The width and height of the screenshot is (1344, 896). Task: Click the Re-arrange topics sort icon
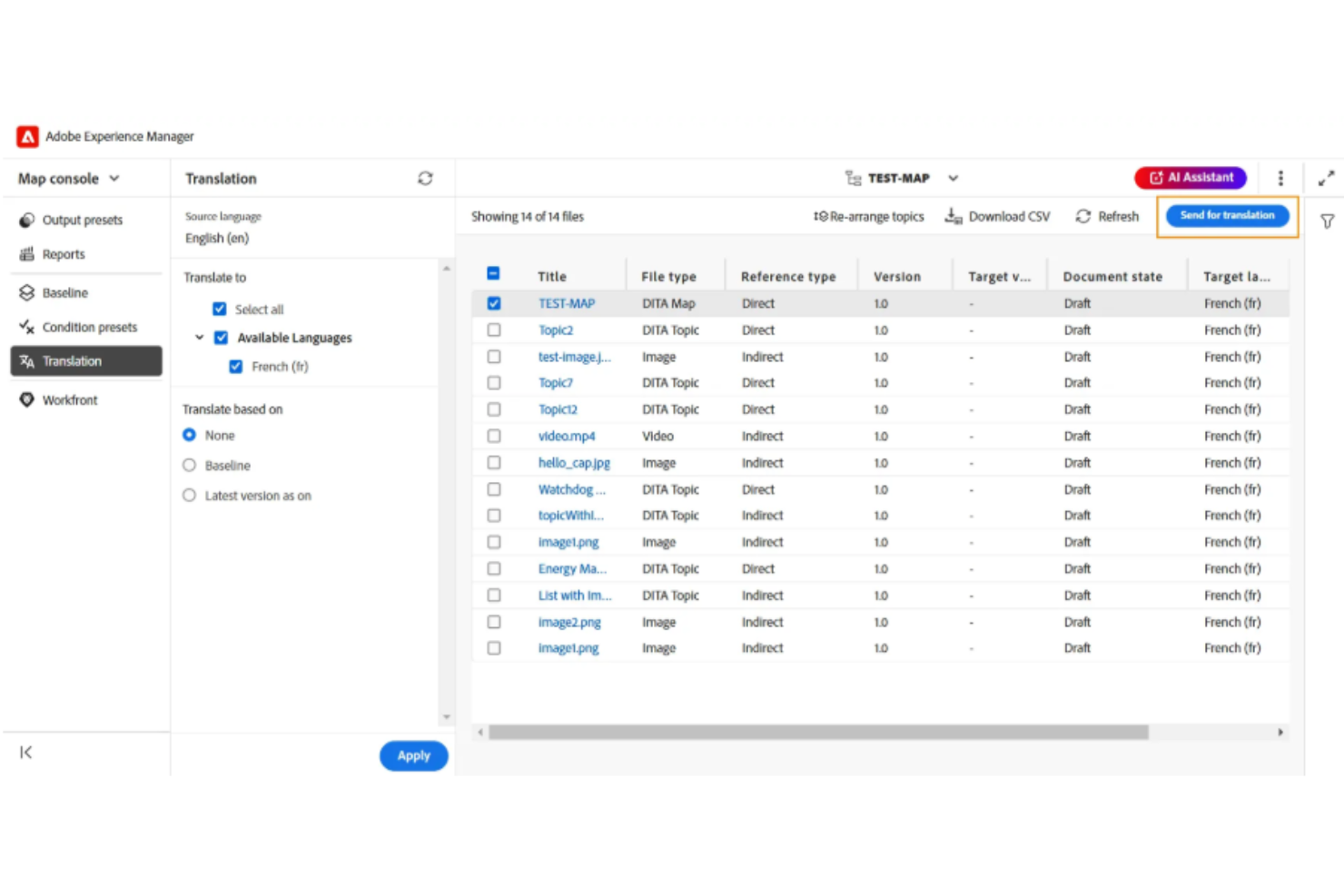coord(820,216)
